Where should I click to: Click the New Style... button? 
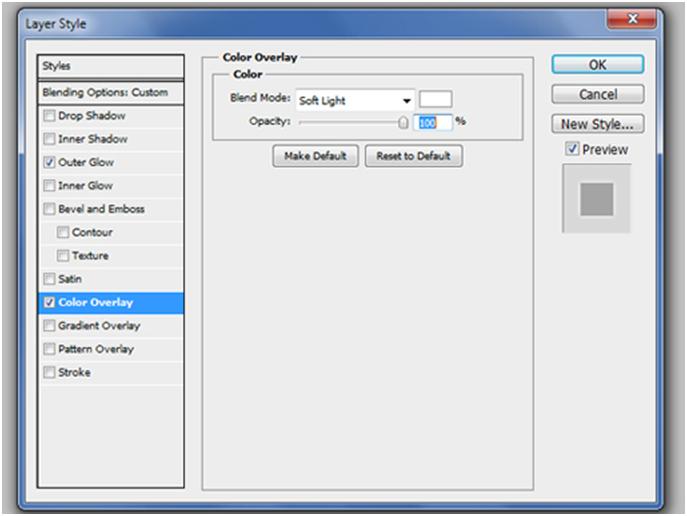598,124
